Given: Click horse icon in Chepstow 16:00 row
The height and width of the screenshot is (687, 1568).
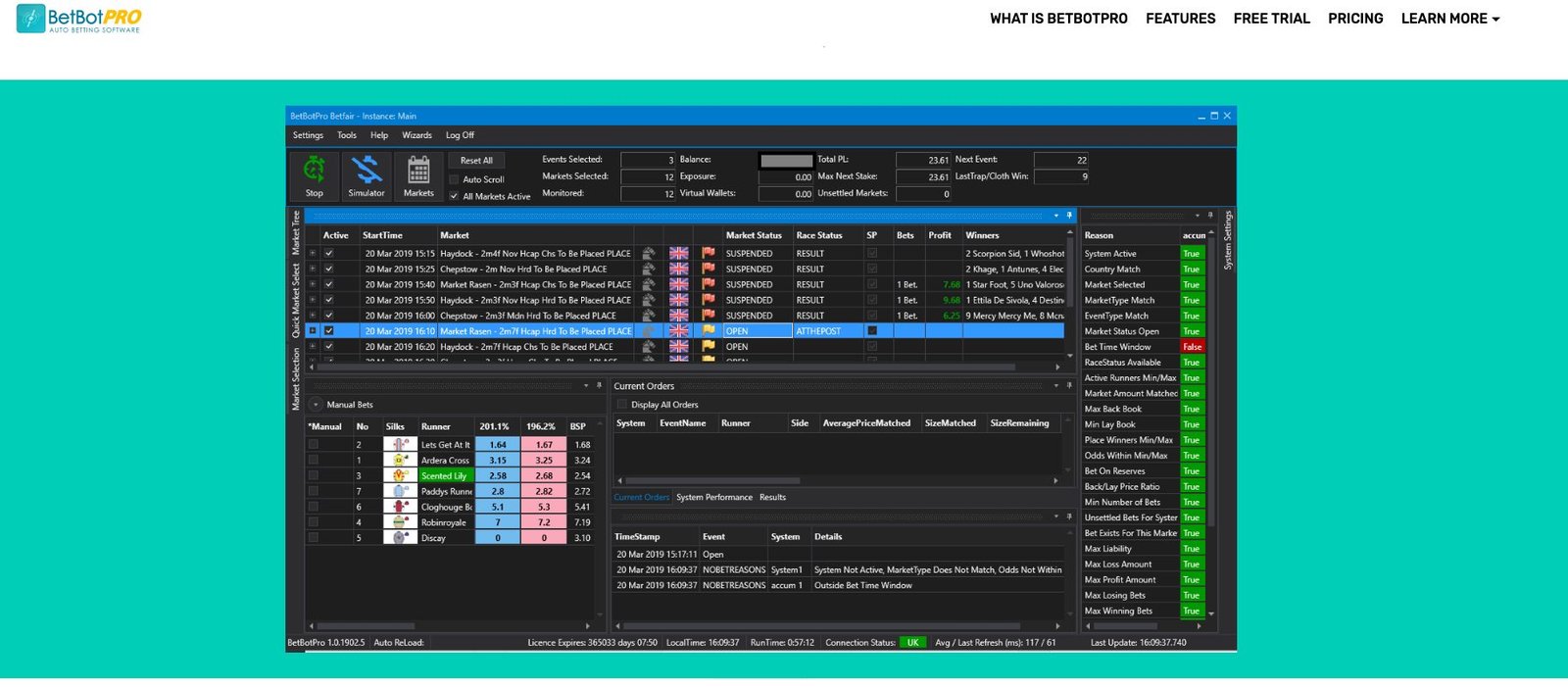Looking at the screenshot, I should coord(649,316).
